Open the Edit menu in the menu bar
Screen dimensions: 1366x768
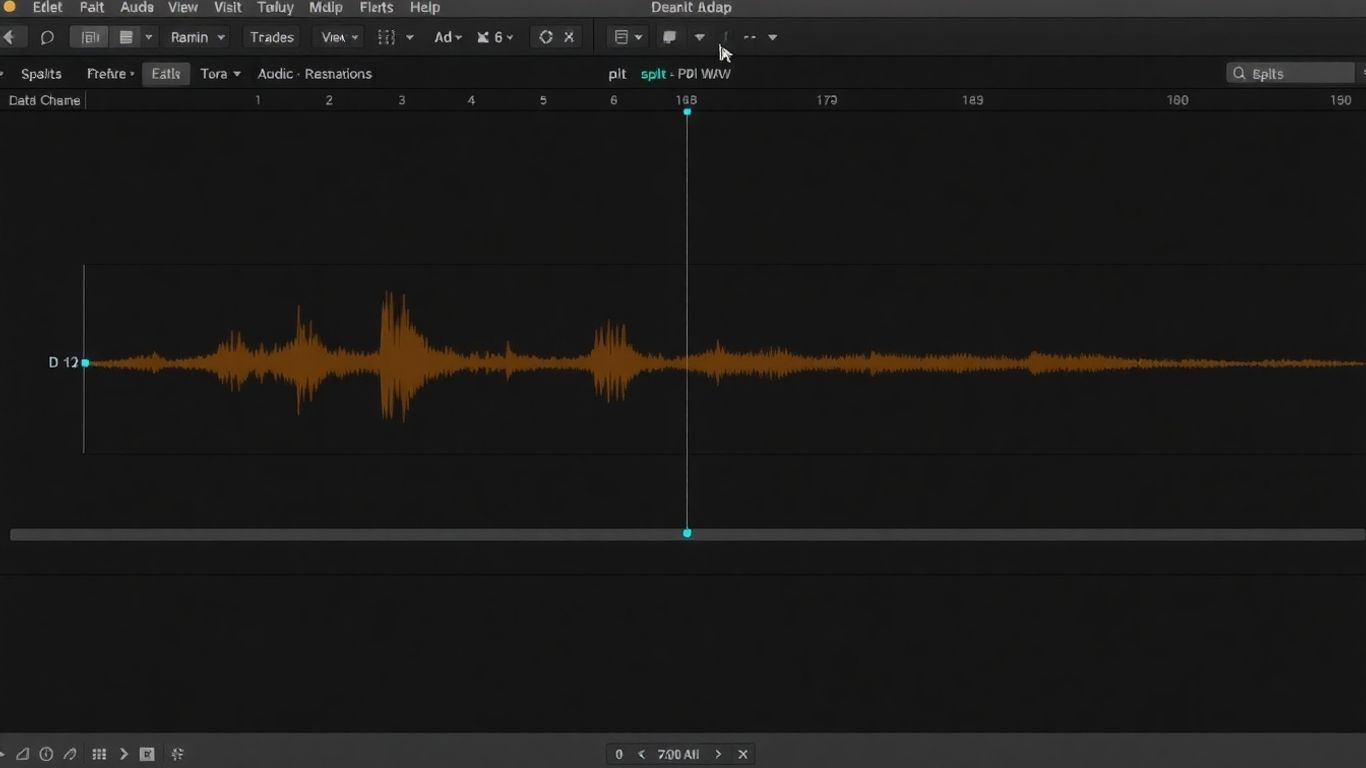[46, 8]
